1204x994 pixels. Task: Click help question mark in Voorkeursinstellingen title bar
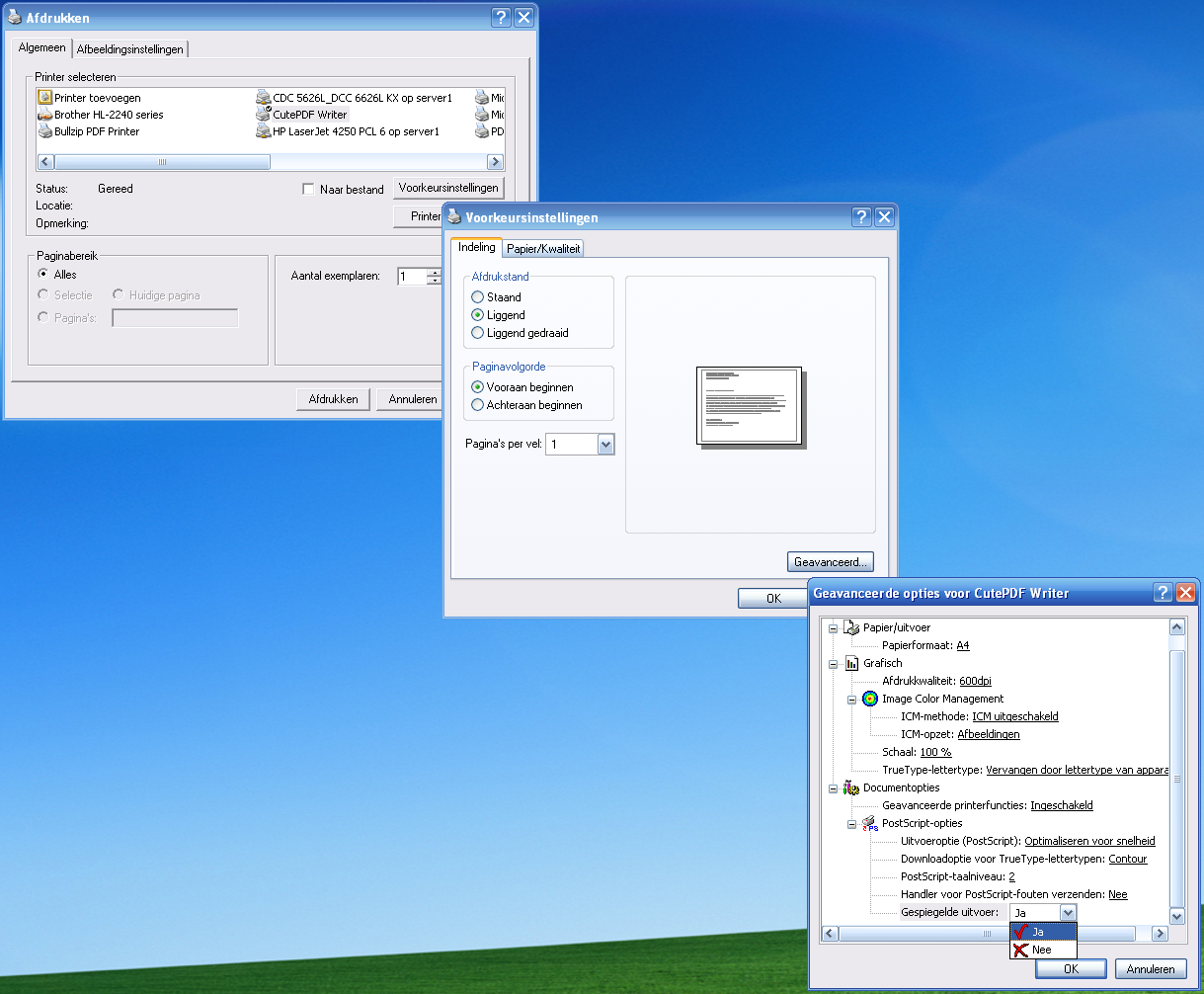click(x=862, y=217)
